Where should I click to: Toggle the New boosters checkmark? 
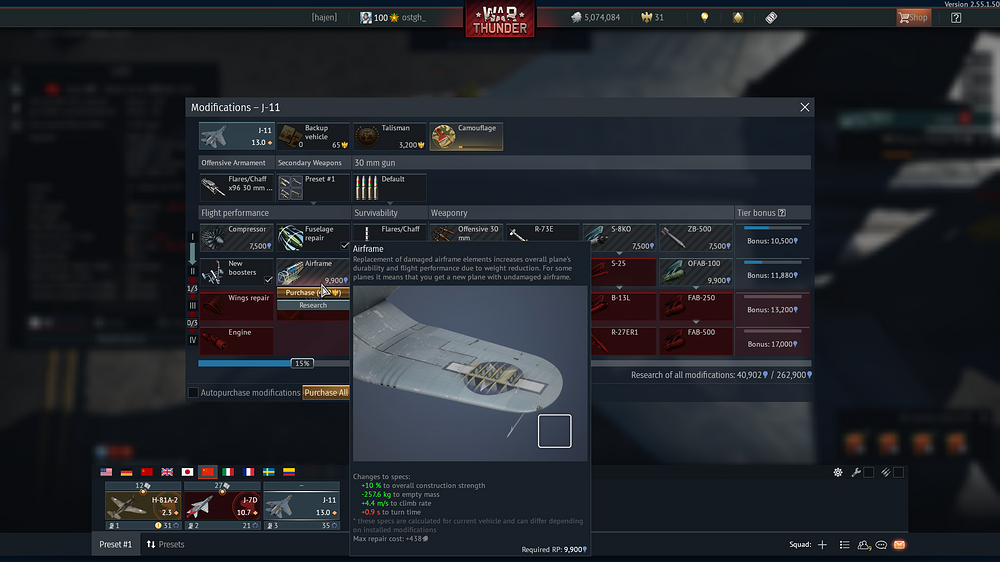click(268, 280)
